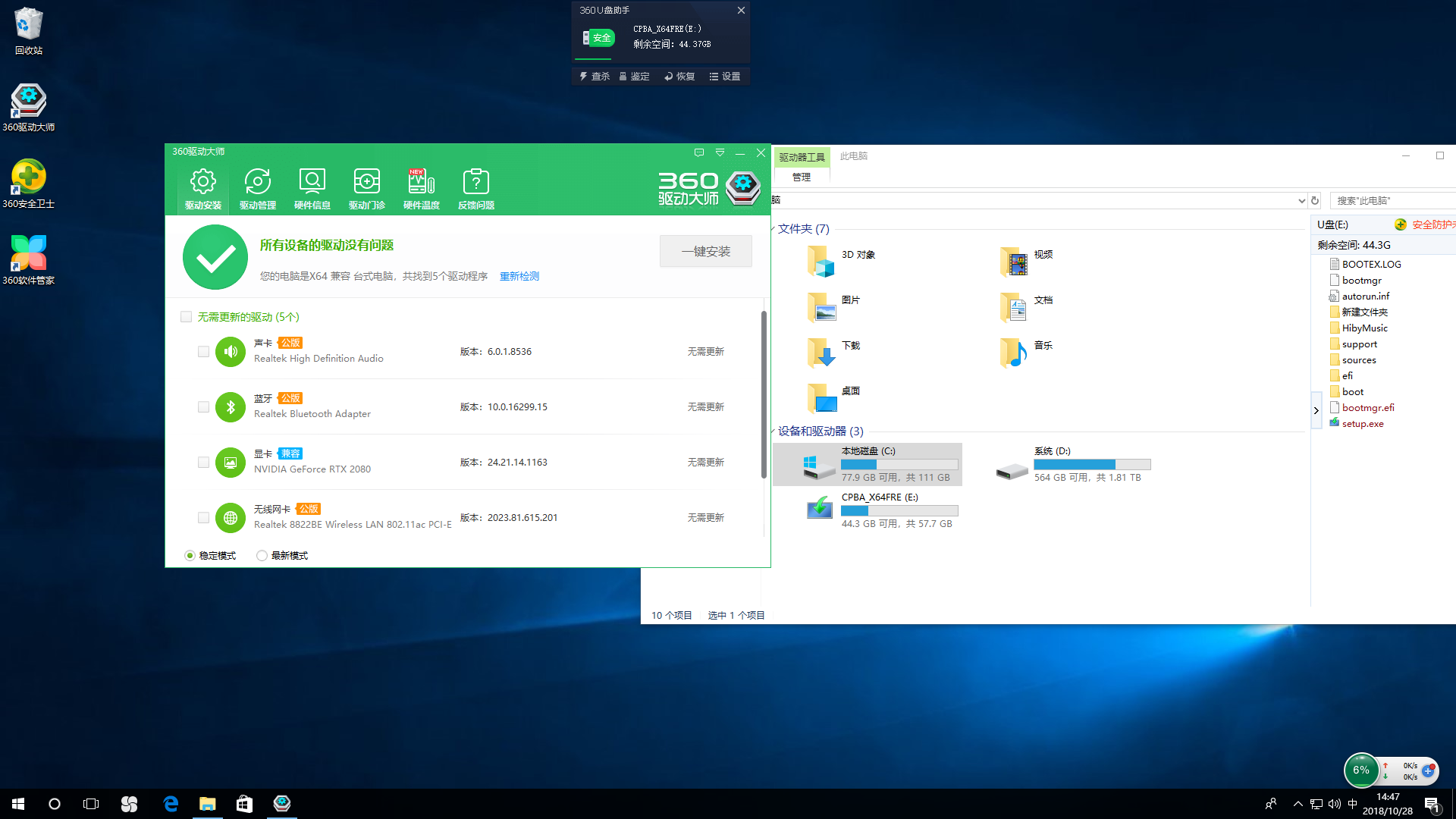This screenshot has height=819, width=1456.
Task: Click BOOTEX.LOG in the U盘 panel
Action: pos(1366,264)
